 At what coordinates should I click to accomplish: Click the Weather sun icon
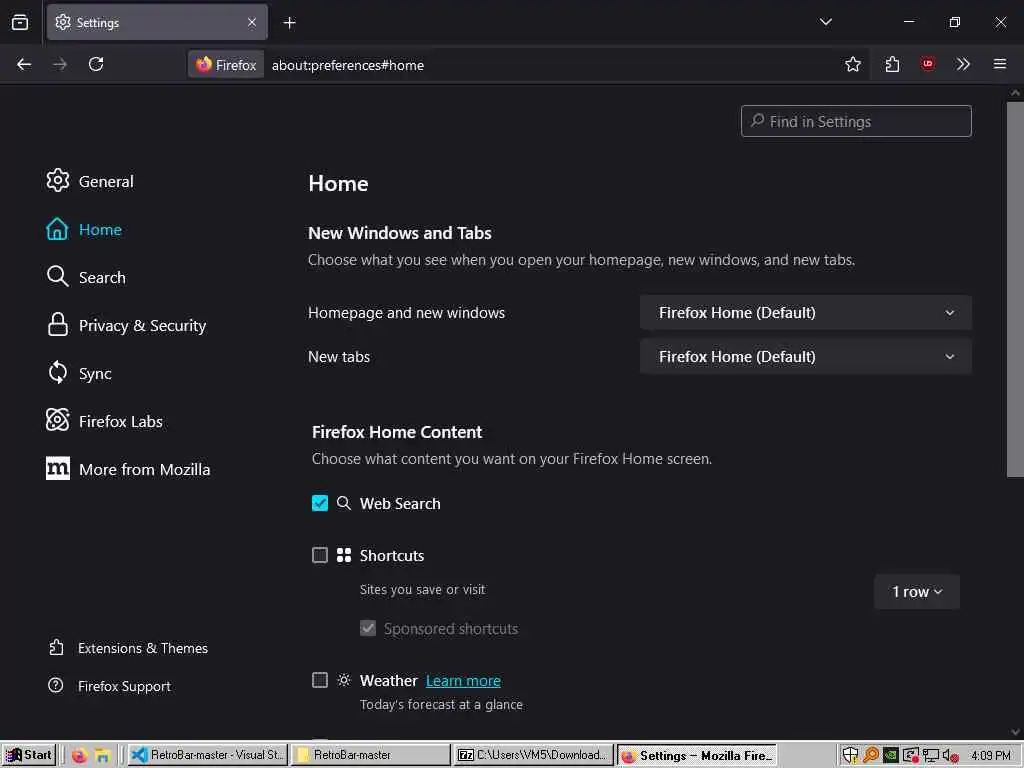tap(344, 680)
